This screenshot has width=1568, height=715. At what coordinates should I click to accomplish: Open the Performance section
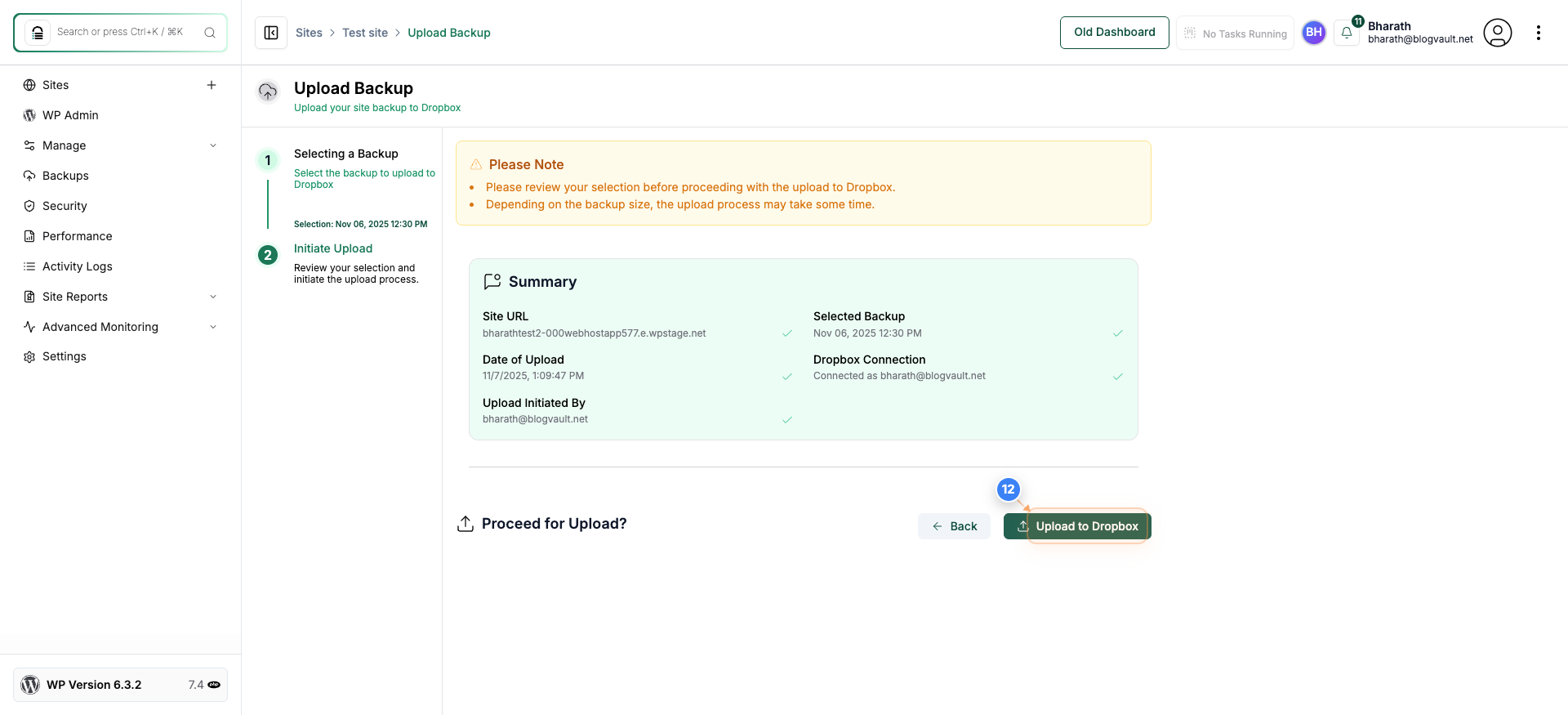[78, 236]
